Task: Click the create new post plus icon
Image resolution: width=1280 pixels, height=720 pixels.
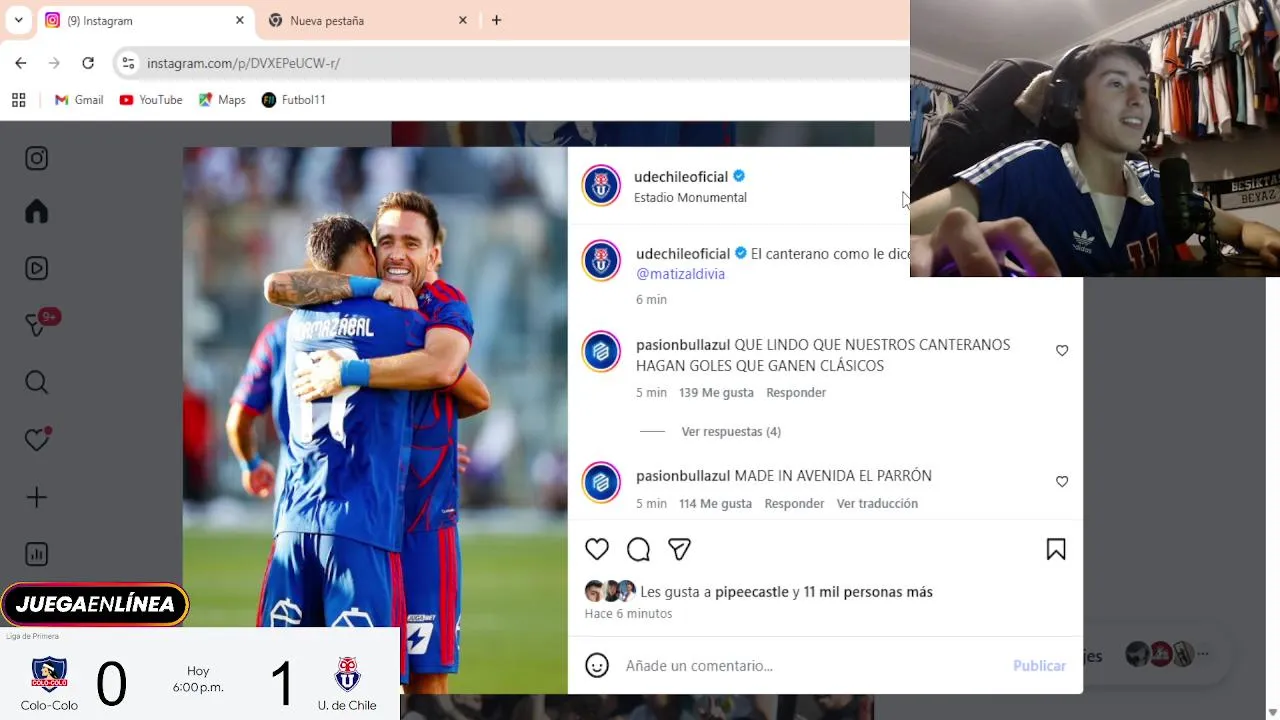Action: (36, 497)
